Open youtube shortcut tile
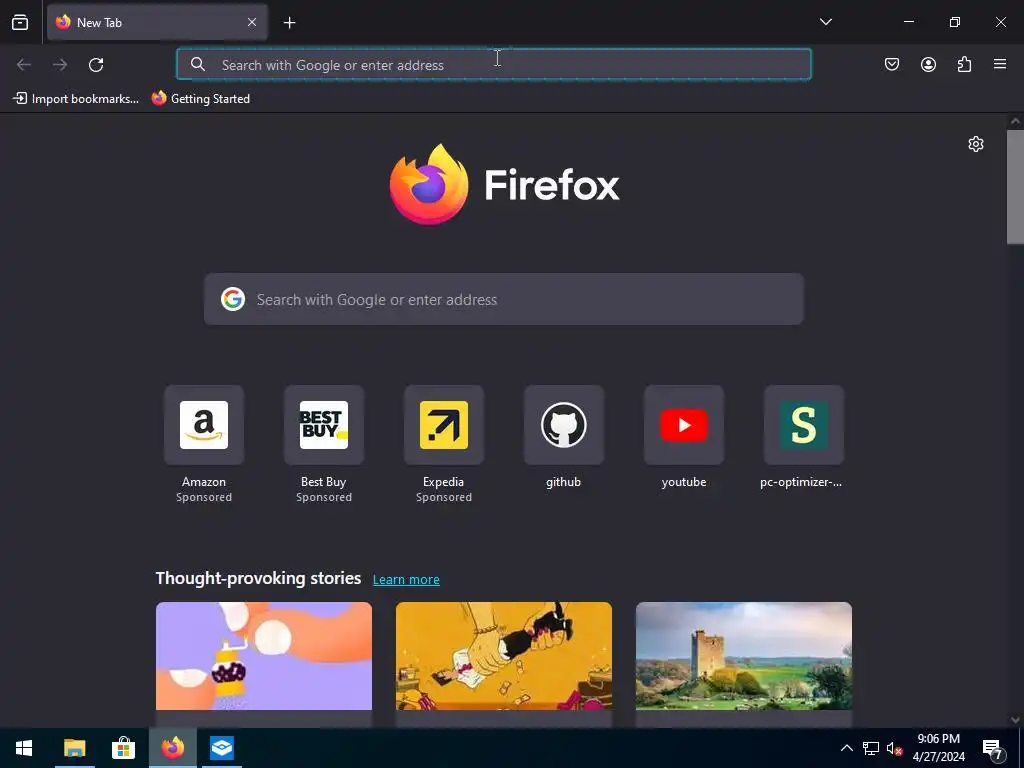Image resolution: width=1024 pixels, height=768 pixels. pyautogui.click(x=684, y=425)
